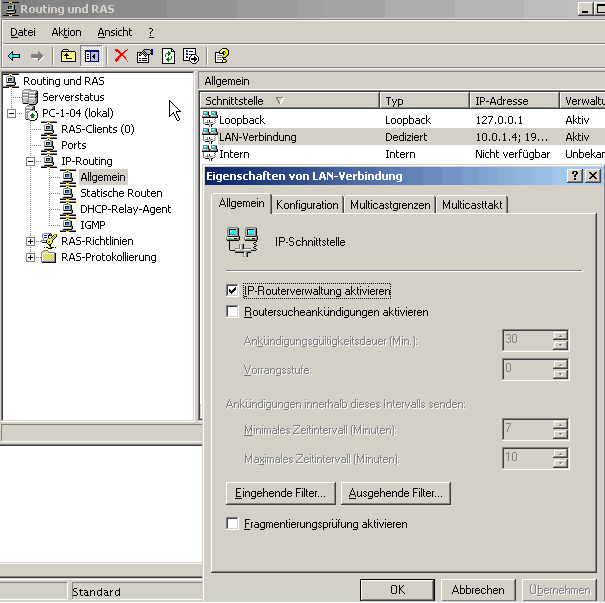Click the Forward arrow toolbar icon
The width and height of the screenshot is (605, 603).
37,56
